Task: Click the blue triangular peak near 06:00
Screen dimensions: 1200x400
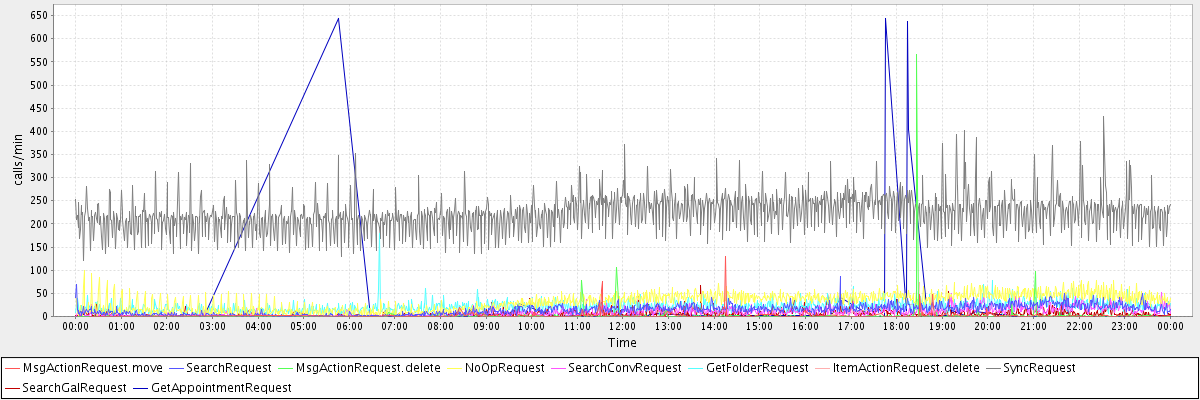Action: (338, 19)
